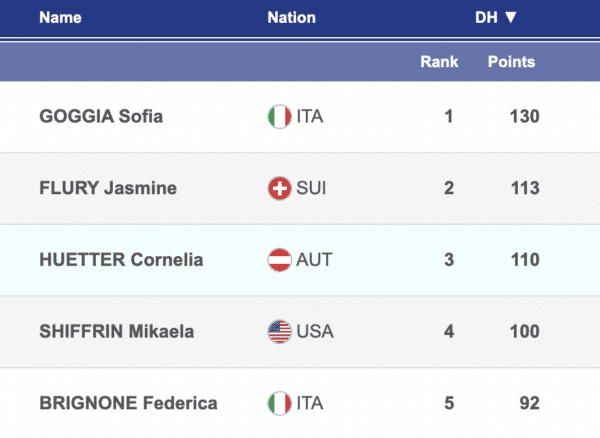Click the SUI nation code
The width and height of the screenshot is (600, 438).
[310, 188]
